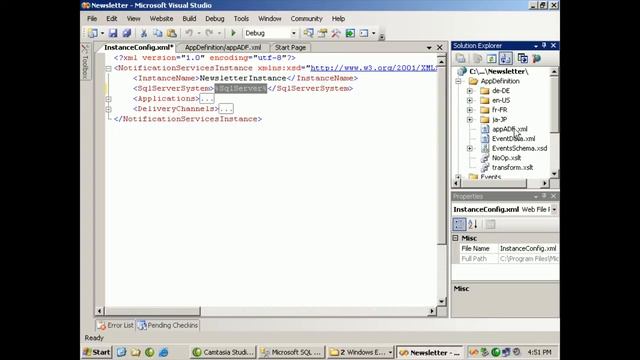640x360 pixels.
Task: Select NoOp.xslt in Solution Explorer
Action: [506, 158]
